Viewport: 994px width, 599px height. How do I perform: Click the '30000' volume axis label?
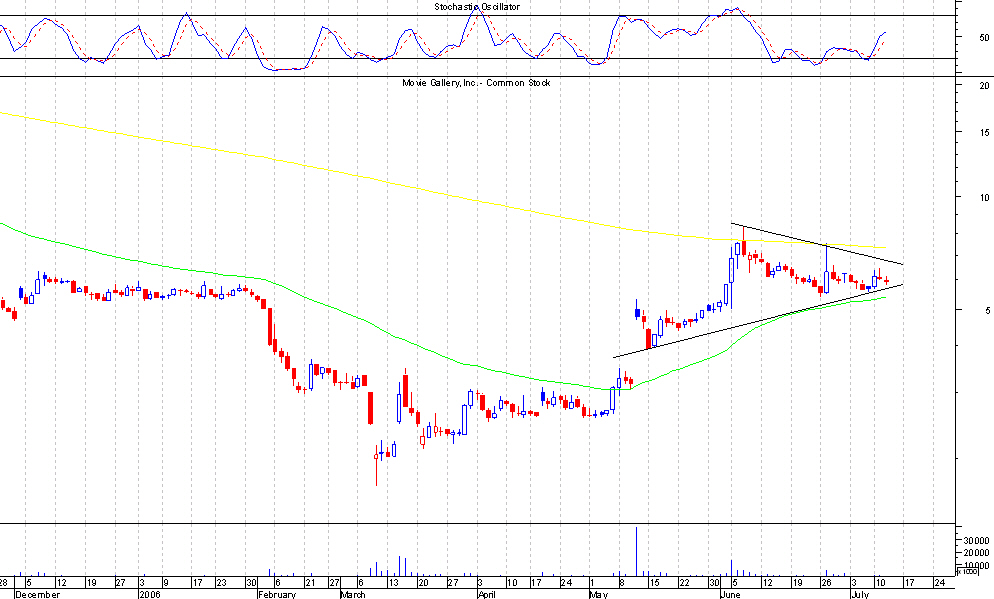[976, 541]
